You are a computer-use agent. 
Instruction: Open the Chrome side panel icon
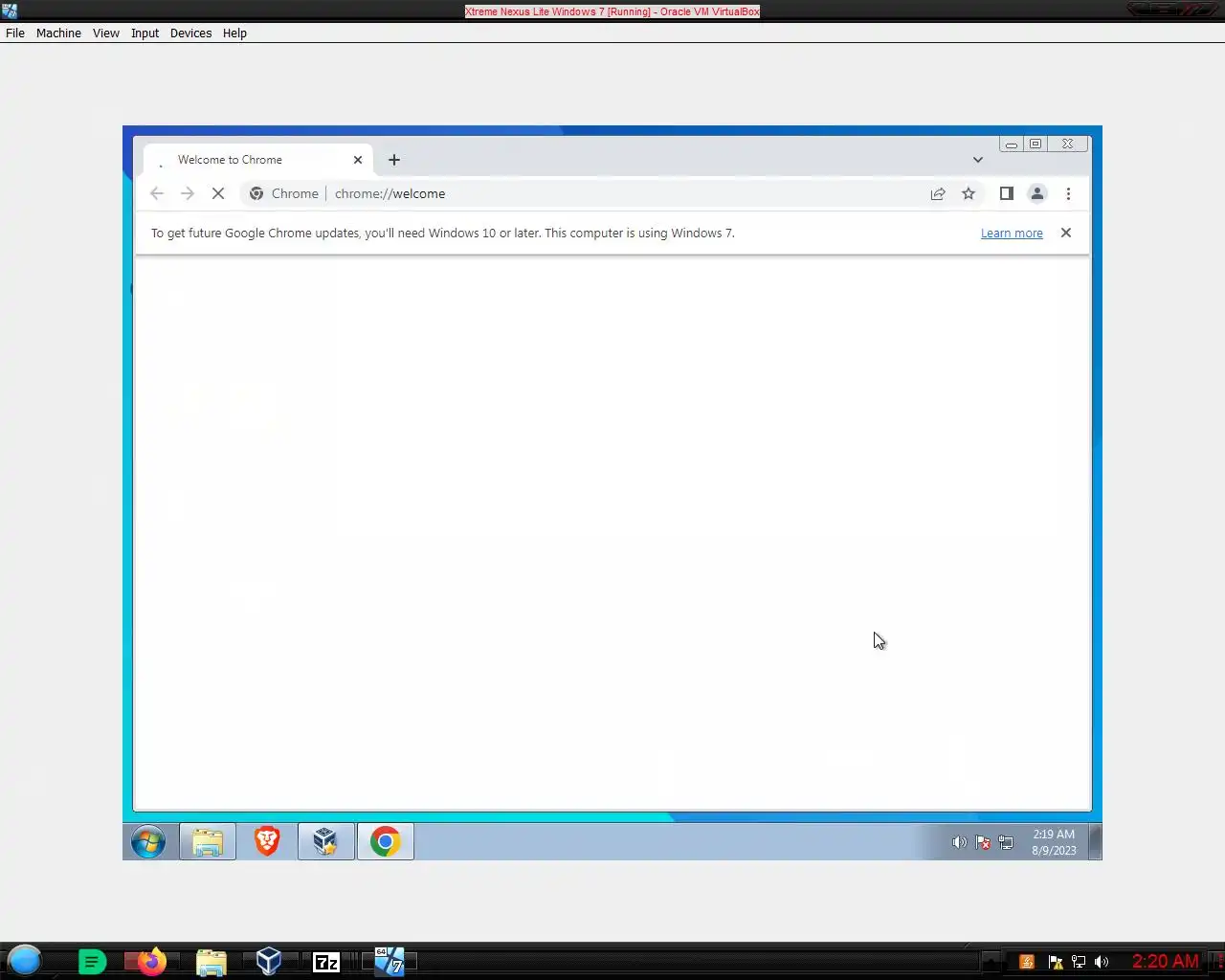coord(1006,193)
